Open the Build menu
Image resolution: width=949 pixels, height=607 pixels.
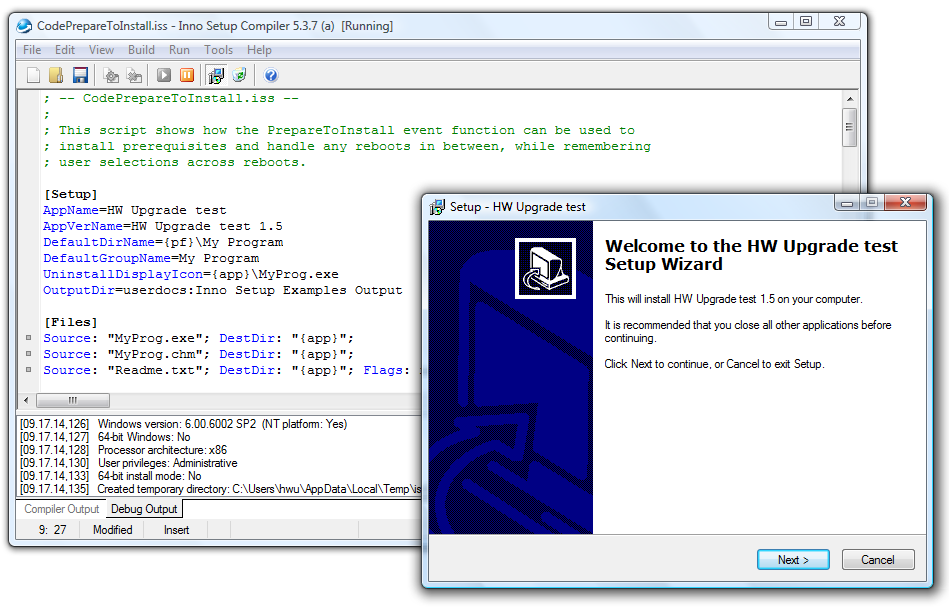[x=141, y=50]
